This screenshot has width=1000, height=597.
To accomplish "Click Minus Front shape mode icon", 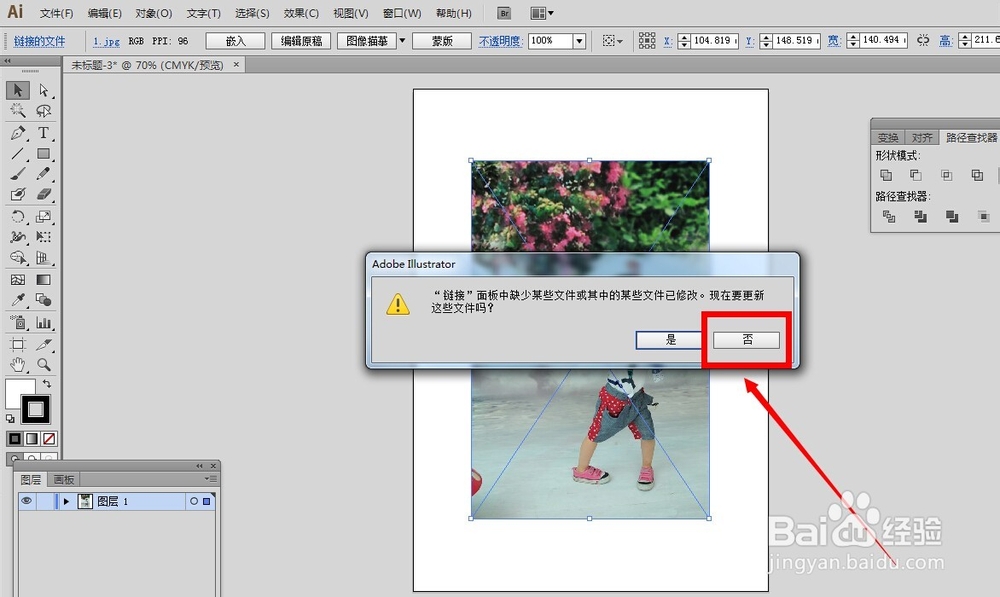I will 916,175.
